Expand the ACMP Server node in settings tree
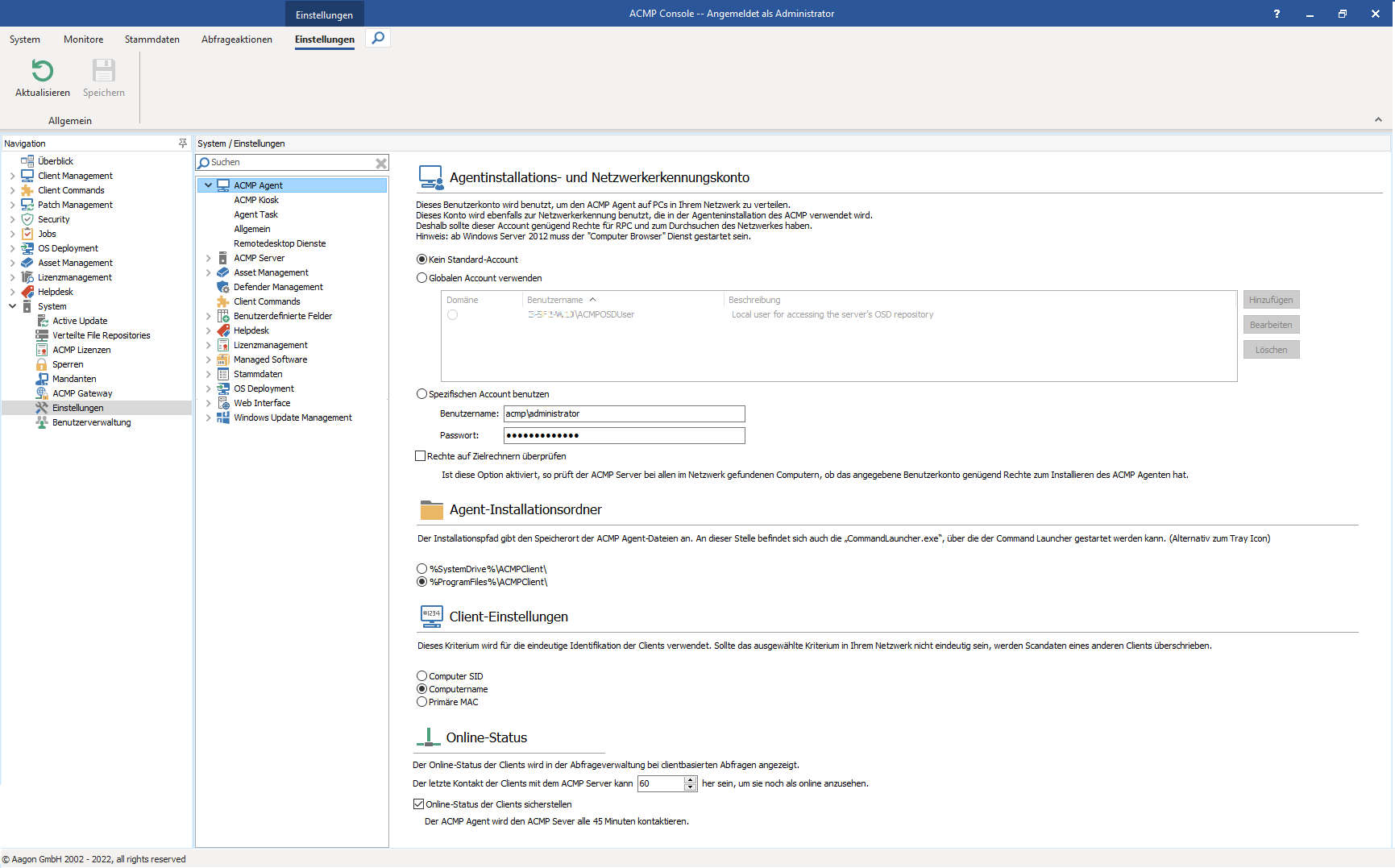Viewport: 1395px width, 868px height. pos(208,258)
